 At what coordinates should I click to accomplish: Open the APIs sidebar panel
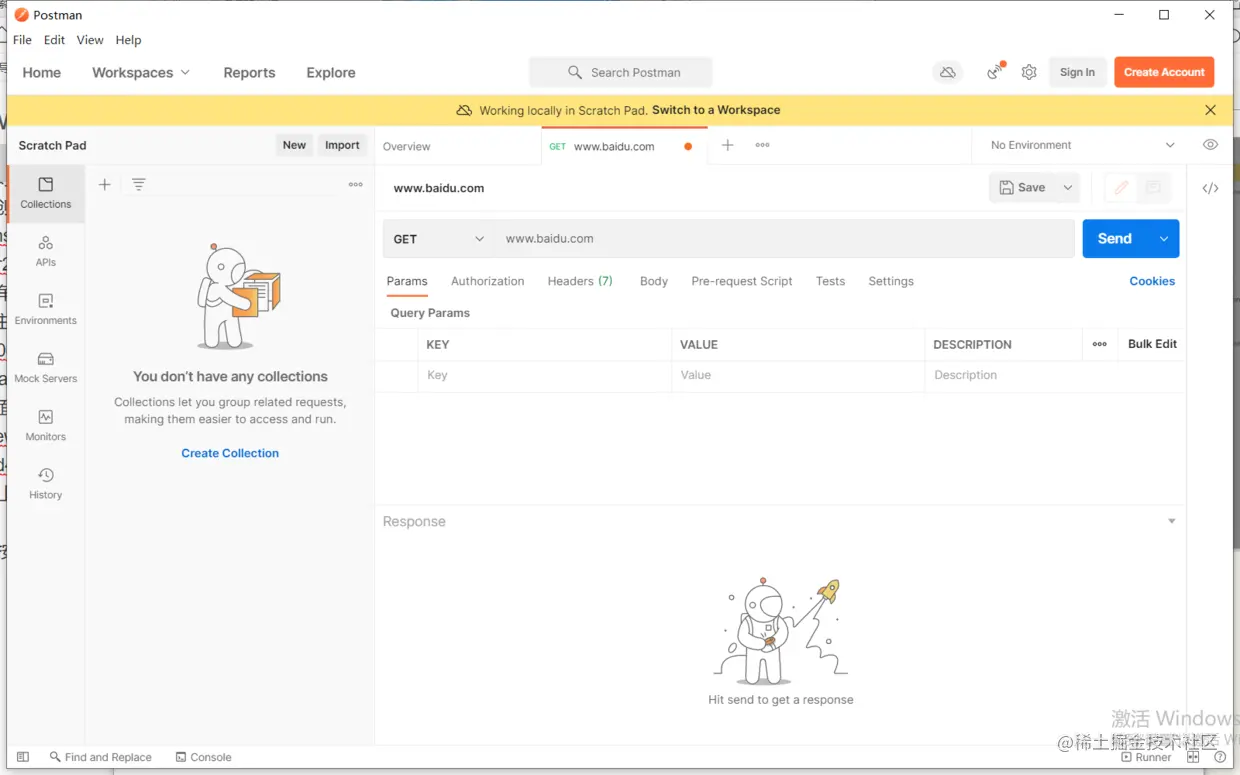coord(46,251)
